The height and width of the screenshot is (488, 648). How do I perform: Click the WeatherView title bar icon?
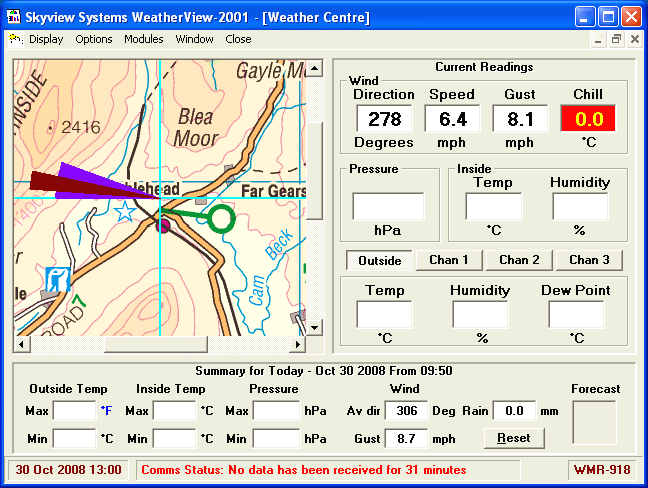[x=14, y=17]
